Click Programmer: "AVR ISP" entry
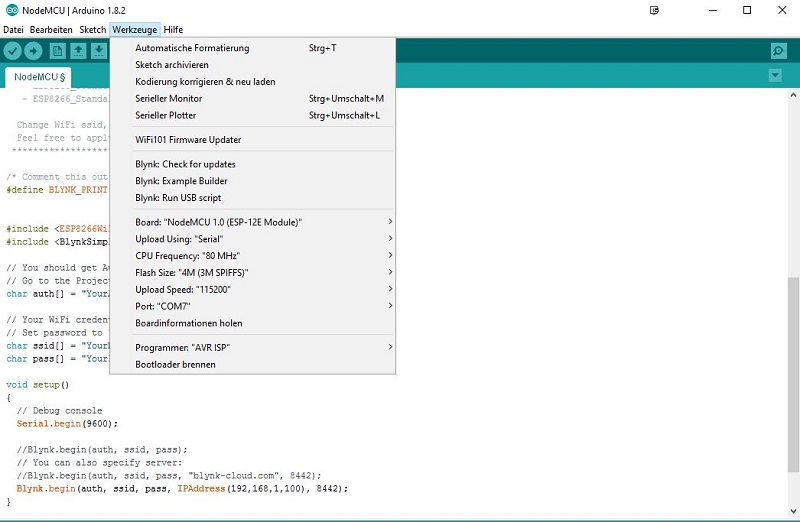The image size is (800, 522). click(x=253, y=347)
